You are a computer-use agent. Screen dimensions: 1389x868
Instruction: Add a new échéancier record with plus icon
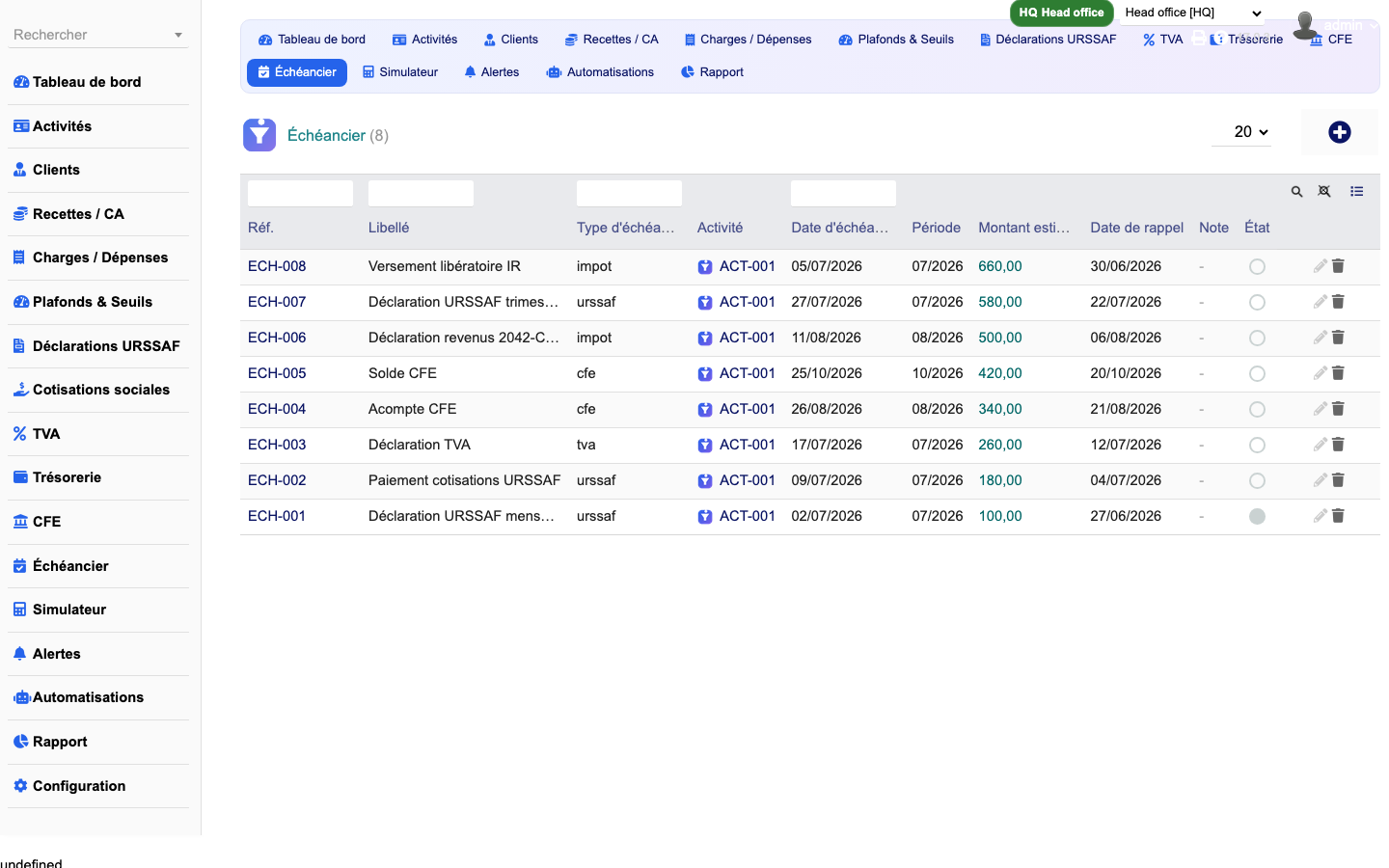pos(1339,132)
